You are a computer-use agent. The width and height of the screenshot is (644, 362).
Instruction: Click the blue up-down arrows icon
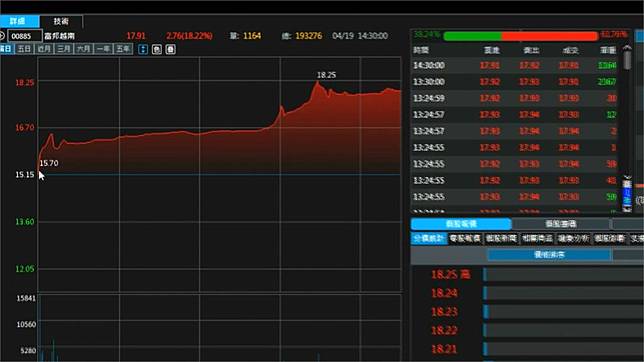pos(143,49)
